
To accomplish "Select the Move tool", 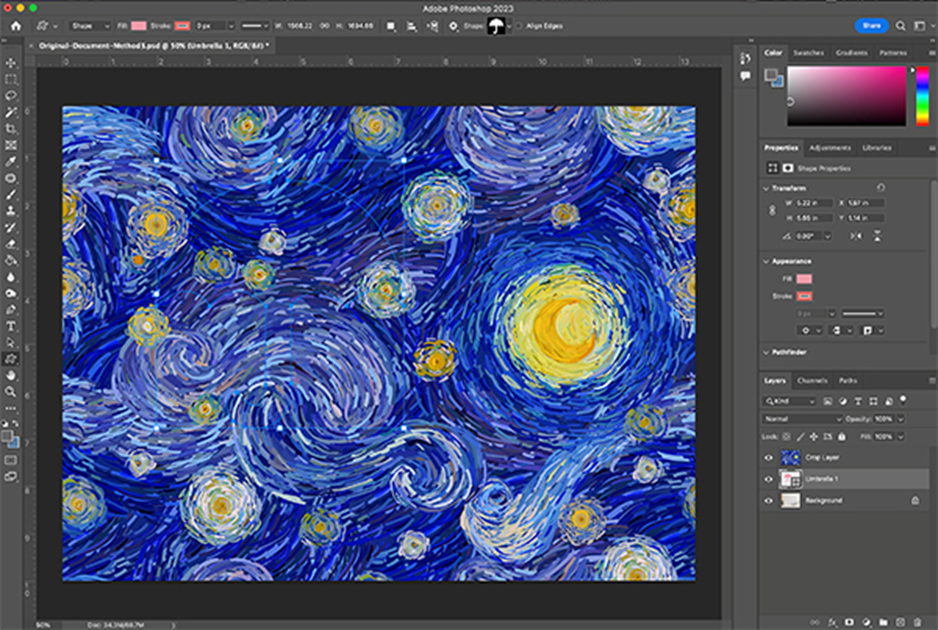I will coord(11,63).
